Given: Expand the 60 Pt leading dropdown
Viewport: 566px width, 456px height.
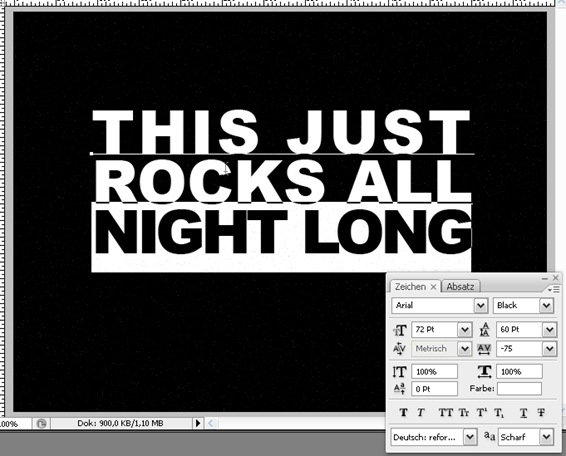Looking at the screenshot, I should click(549, 330).
